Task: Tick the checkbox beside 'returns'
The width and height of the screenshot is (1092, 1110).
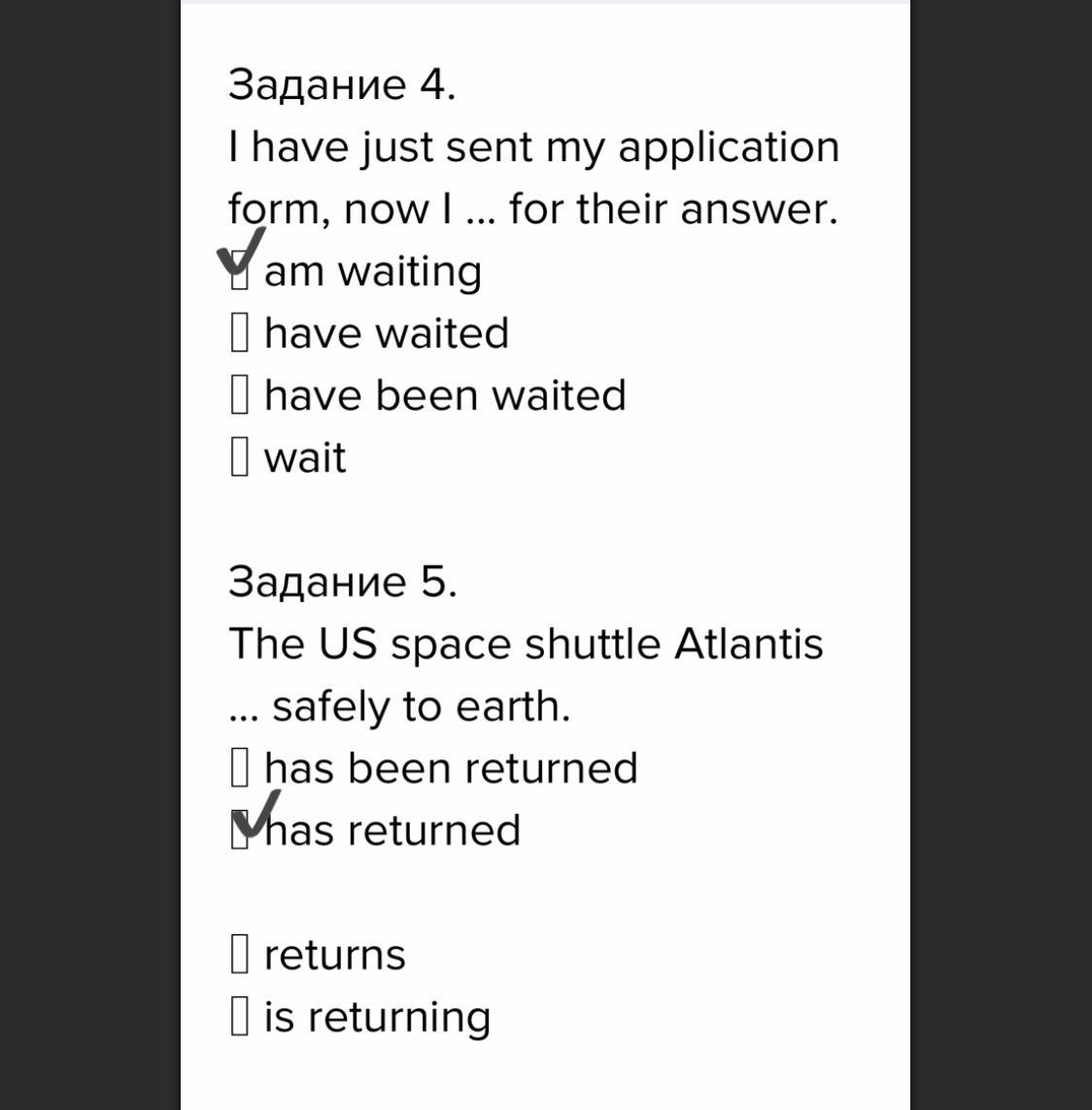Action: [240, 955]
